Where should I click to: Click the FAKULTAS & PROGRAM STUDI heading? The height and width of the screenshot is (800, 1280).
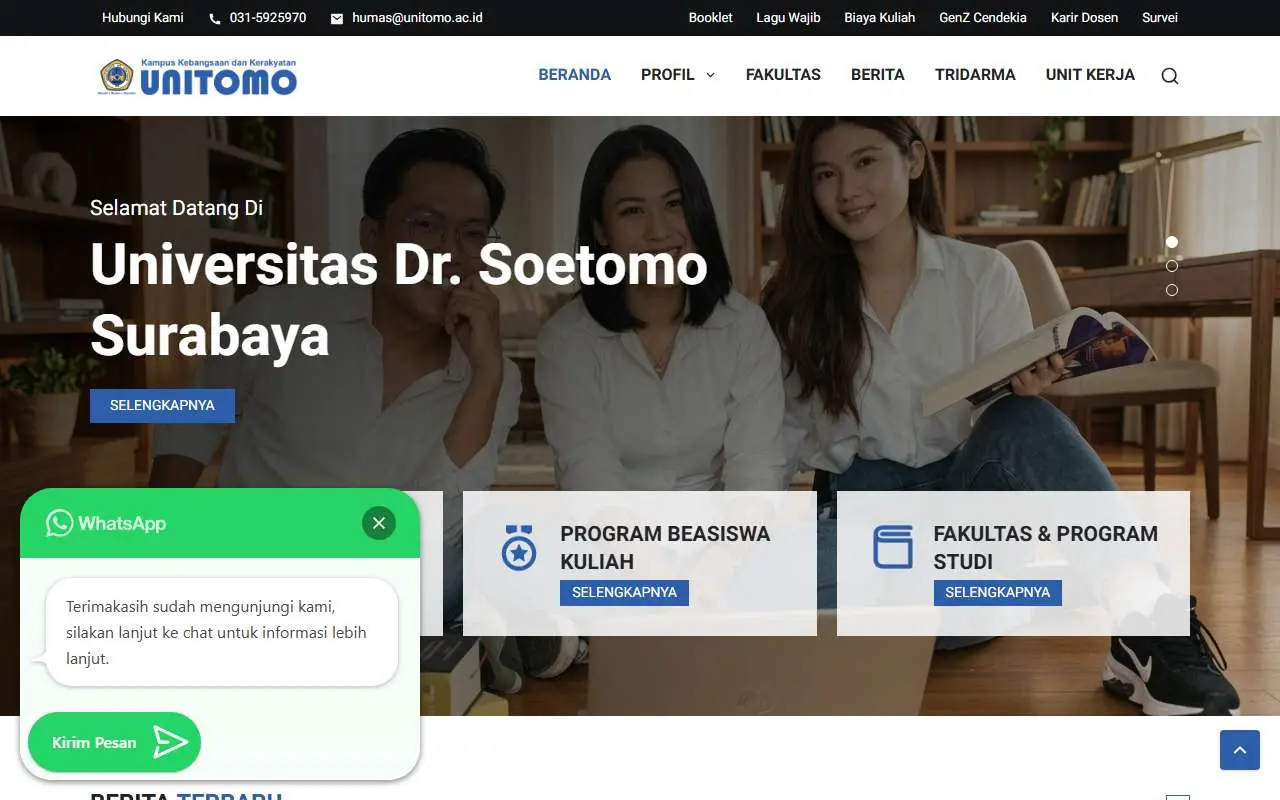coord(1046,548)
